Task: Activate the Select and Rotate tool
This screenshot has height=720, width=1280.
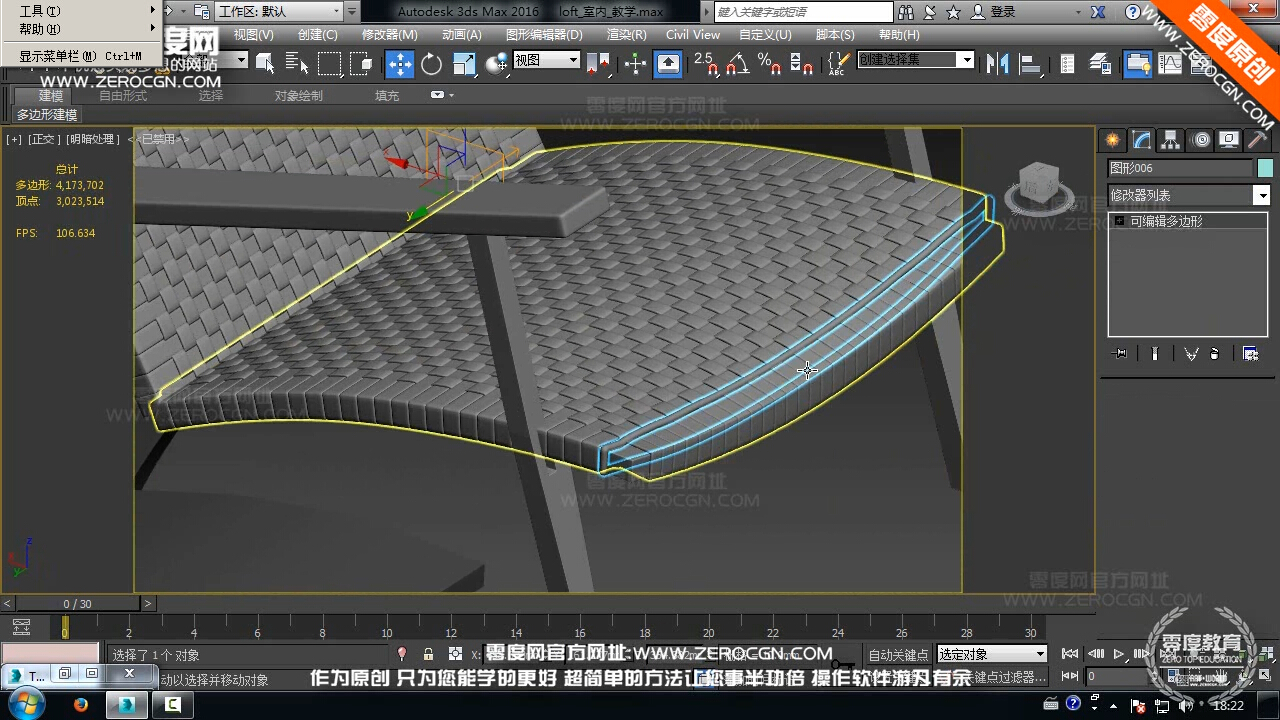Action: [x=432, y=64]
